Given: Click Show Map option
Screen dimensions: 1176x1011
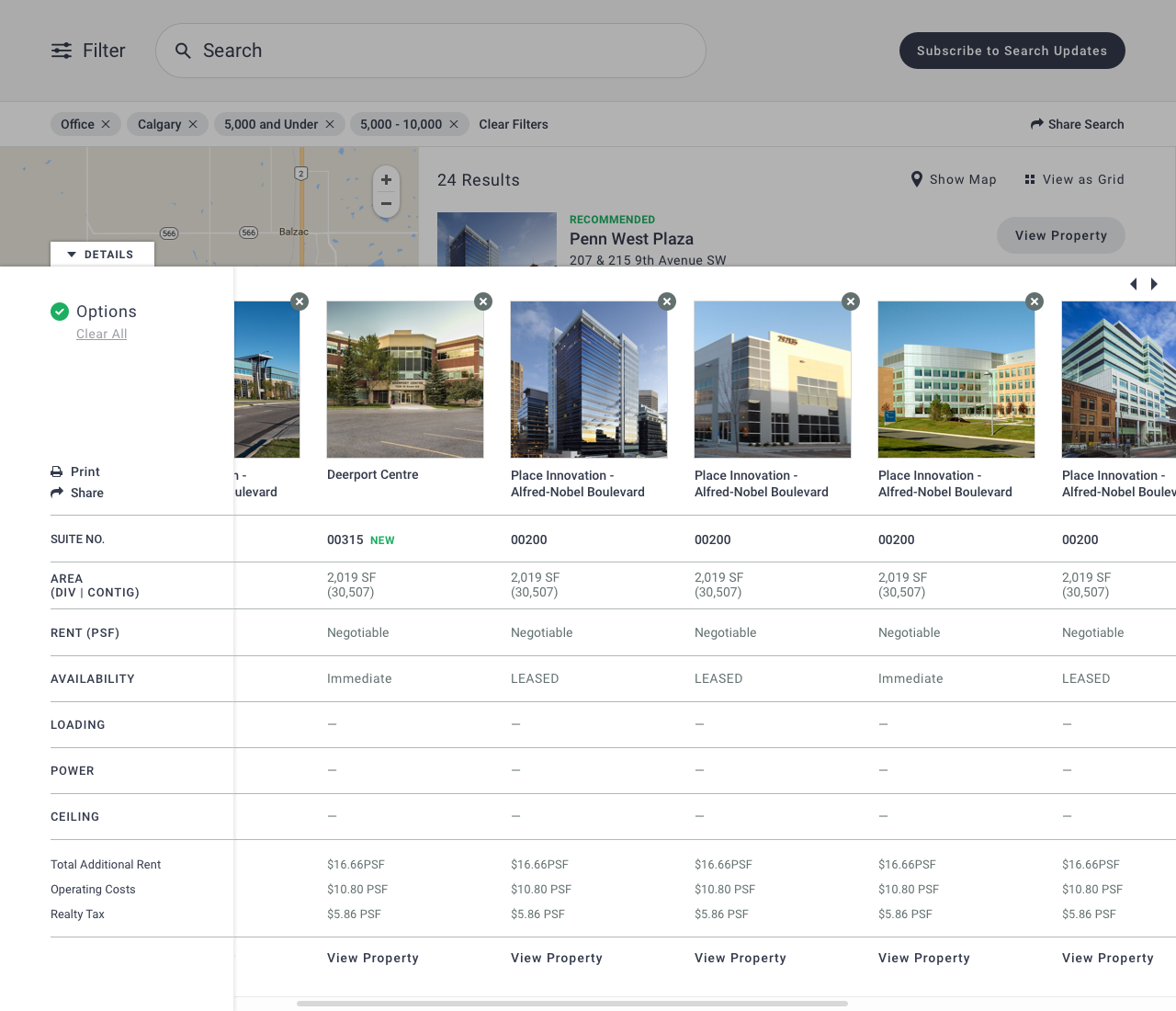Looking at the screenshot, I should tap(954, 179).
